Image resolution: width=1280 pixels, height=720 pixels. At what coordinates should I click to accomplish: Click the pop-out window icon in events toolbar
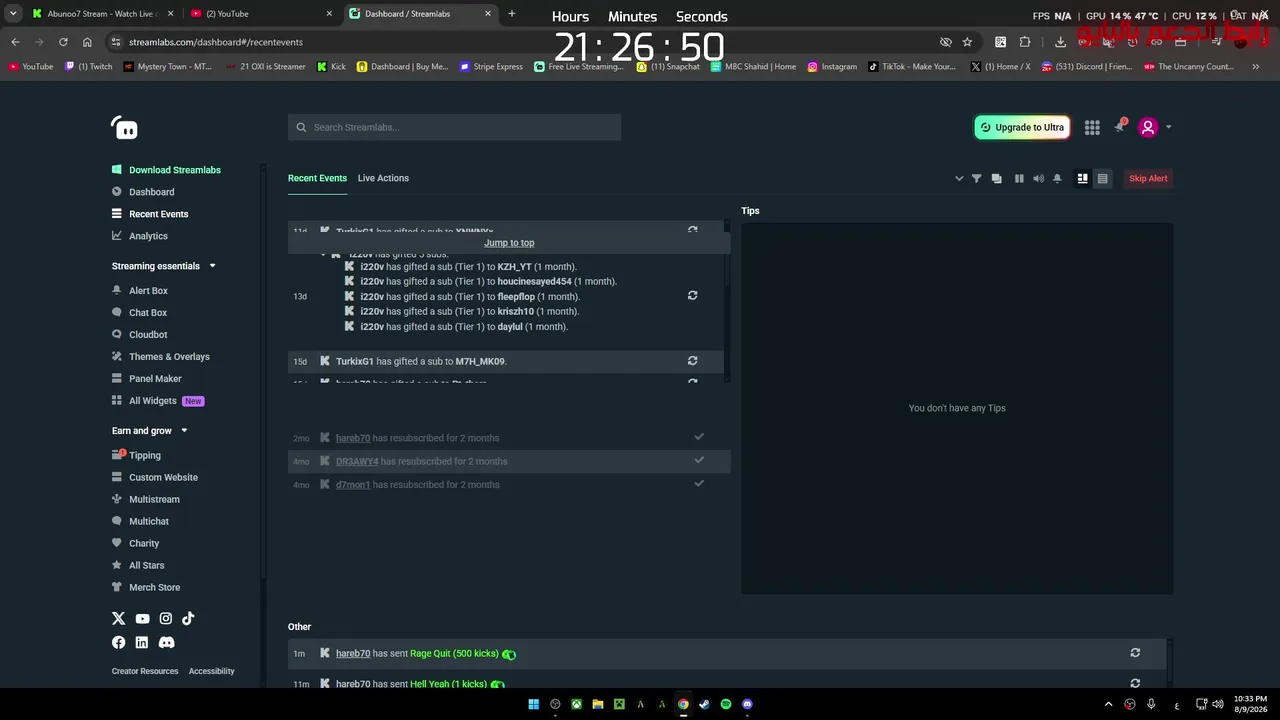coord(996,178)
